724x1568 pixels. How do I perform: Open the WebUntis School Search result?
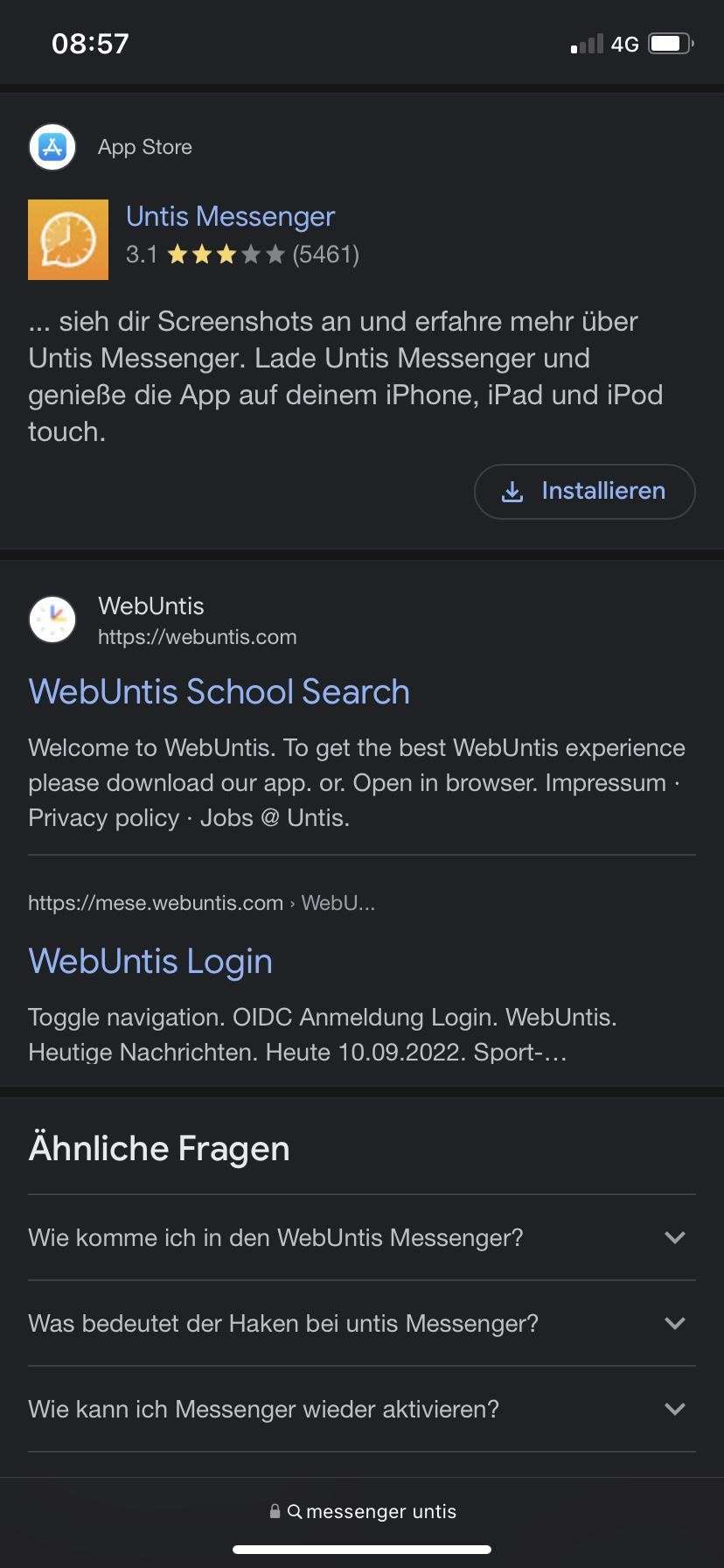click(219, 691)
